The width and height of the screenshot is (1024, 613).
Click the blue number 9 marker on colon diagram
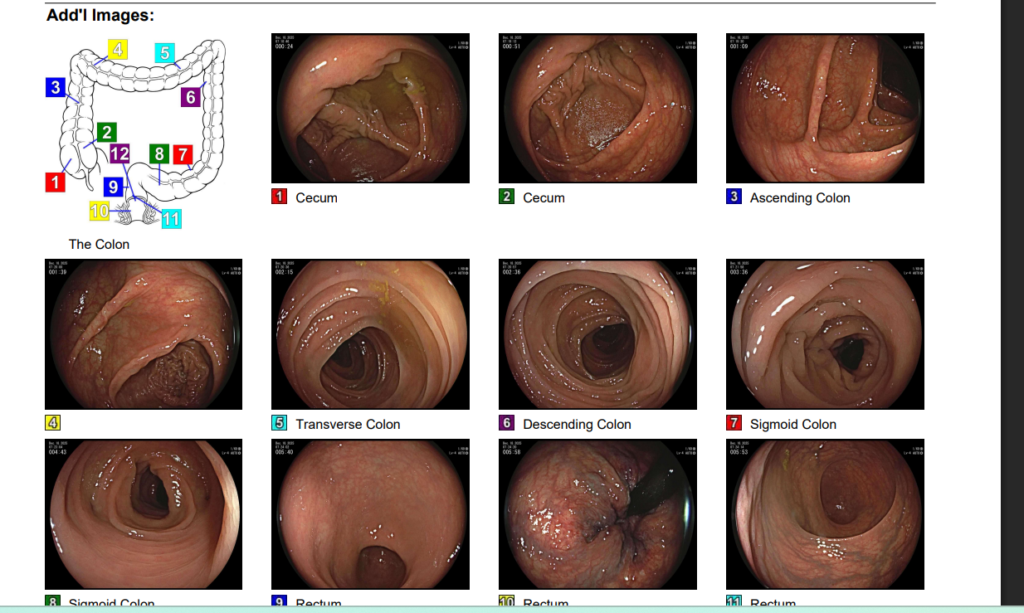[x=114, y=187]
